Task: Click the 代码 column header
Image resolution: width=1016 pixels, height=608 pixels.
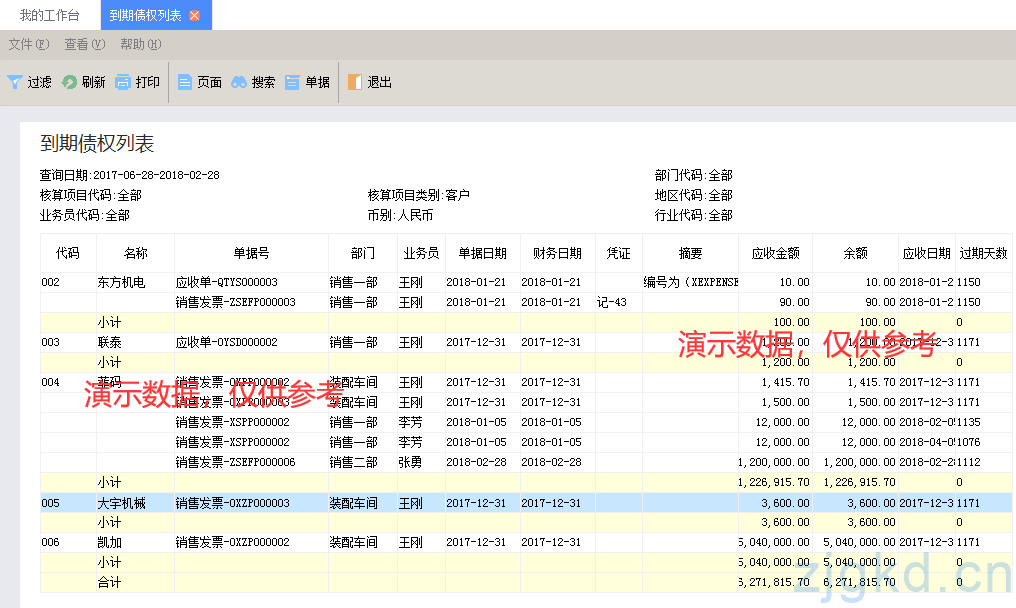Action: coord(68,253)
